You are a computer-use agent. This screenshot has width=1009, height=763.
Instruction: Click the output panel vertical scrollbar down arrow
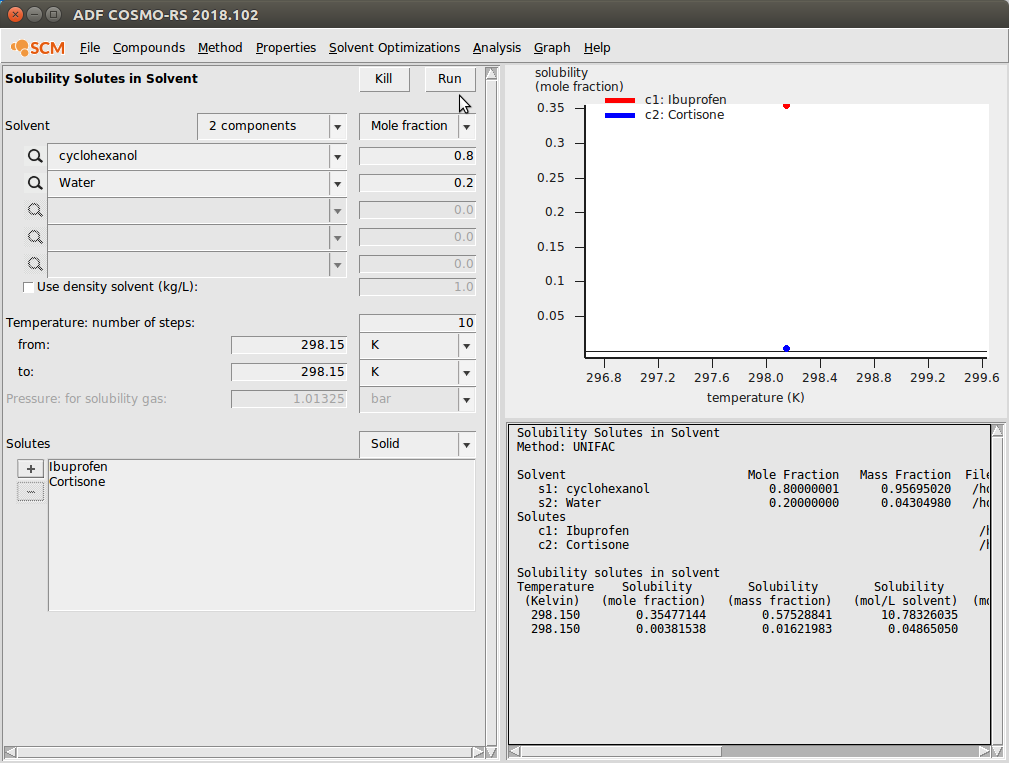coord(997,751)
